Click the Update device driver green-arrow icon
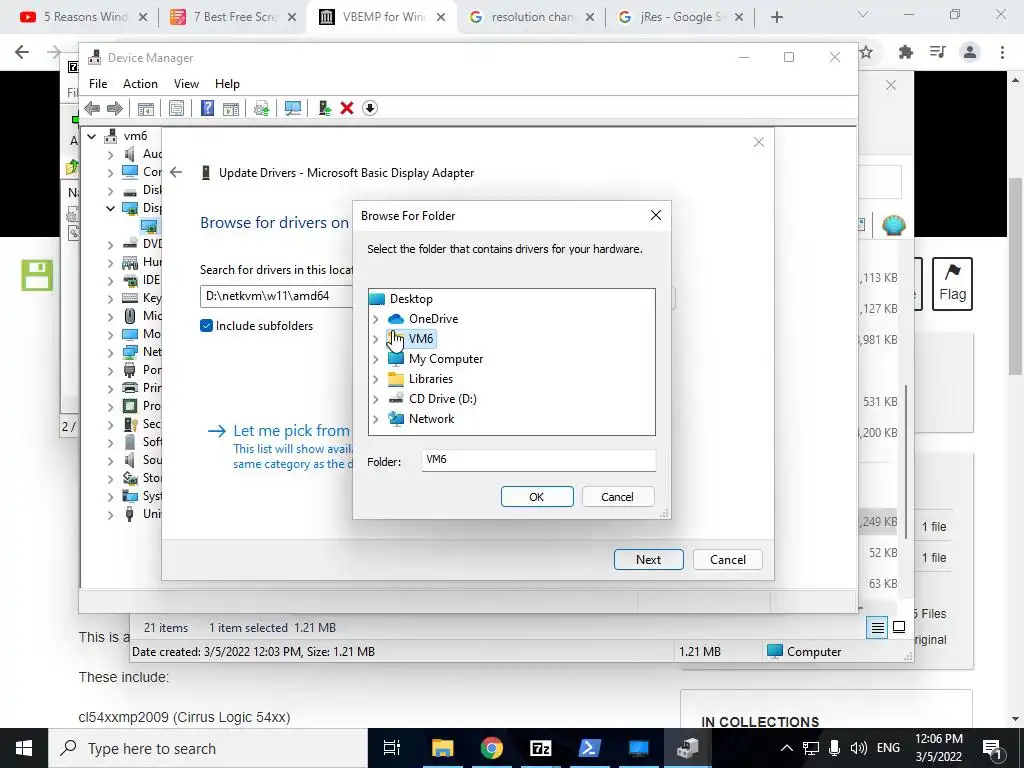This screenshot has height=768, width=1024. 324,108
